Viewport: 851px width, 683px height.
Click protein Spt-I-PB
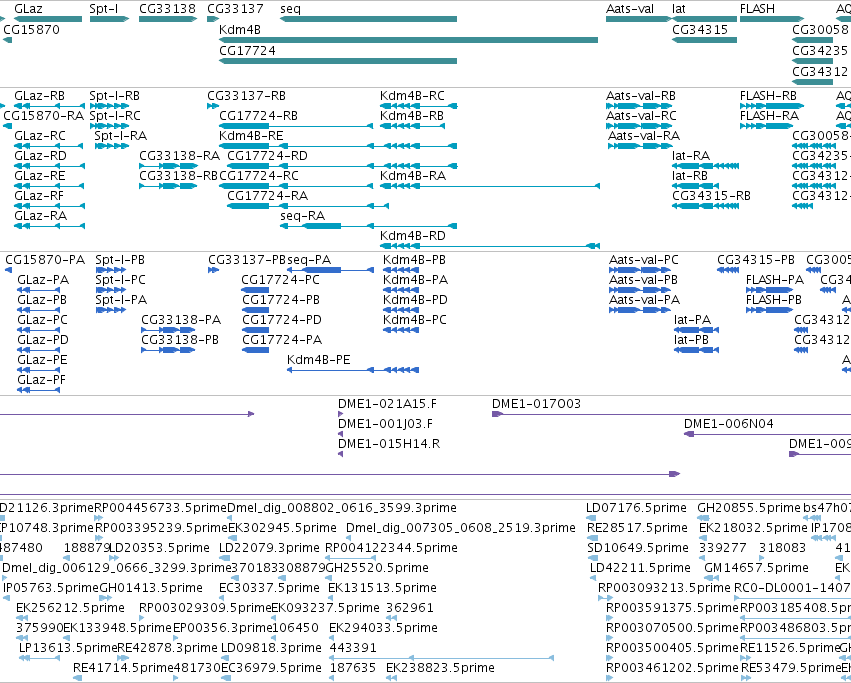[x=111, y=270]
